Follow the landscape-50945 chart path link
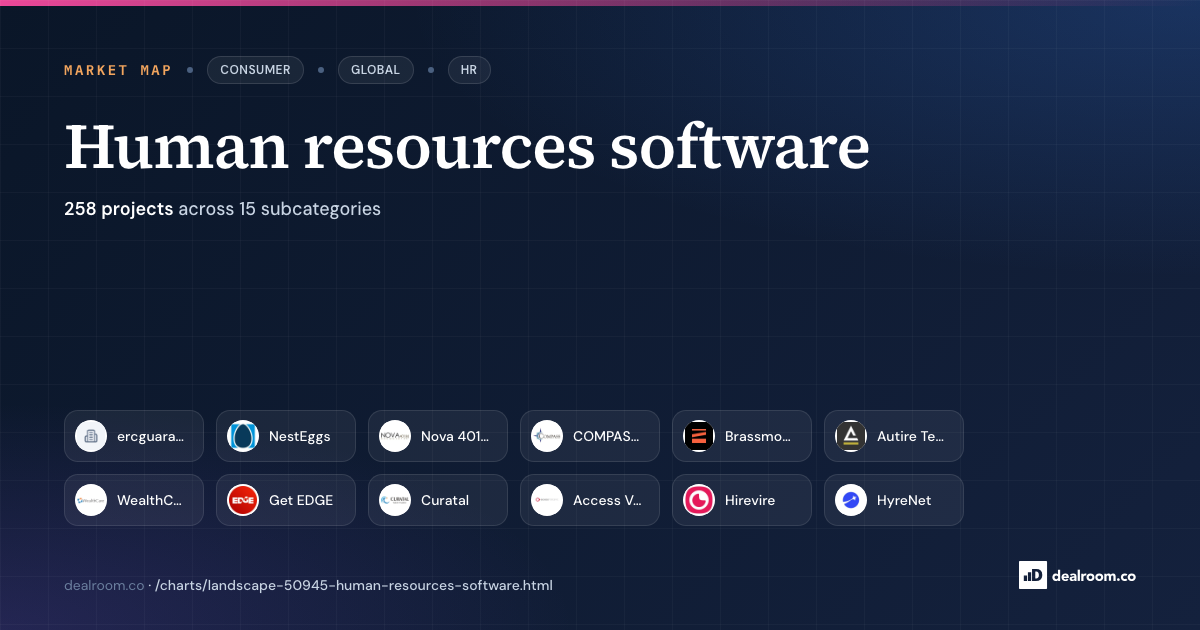The image size is (1200, 630). coord(354,585)
